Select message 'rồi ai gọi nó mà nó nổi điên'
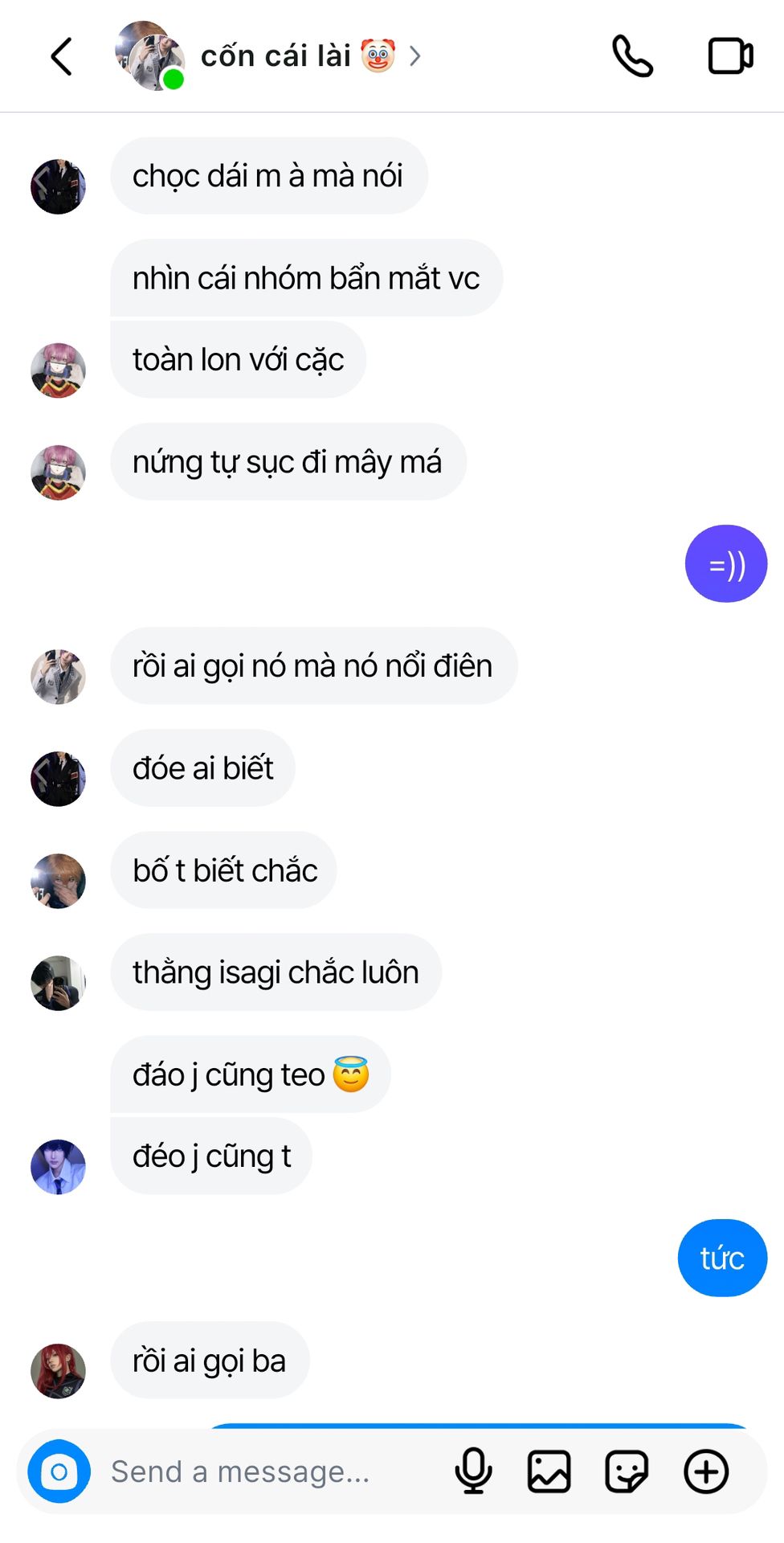This screenshot has height=1543, width=784. pos(313,666)
